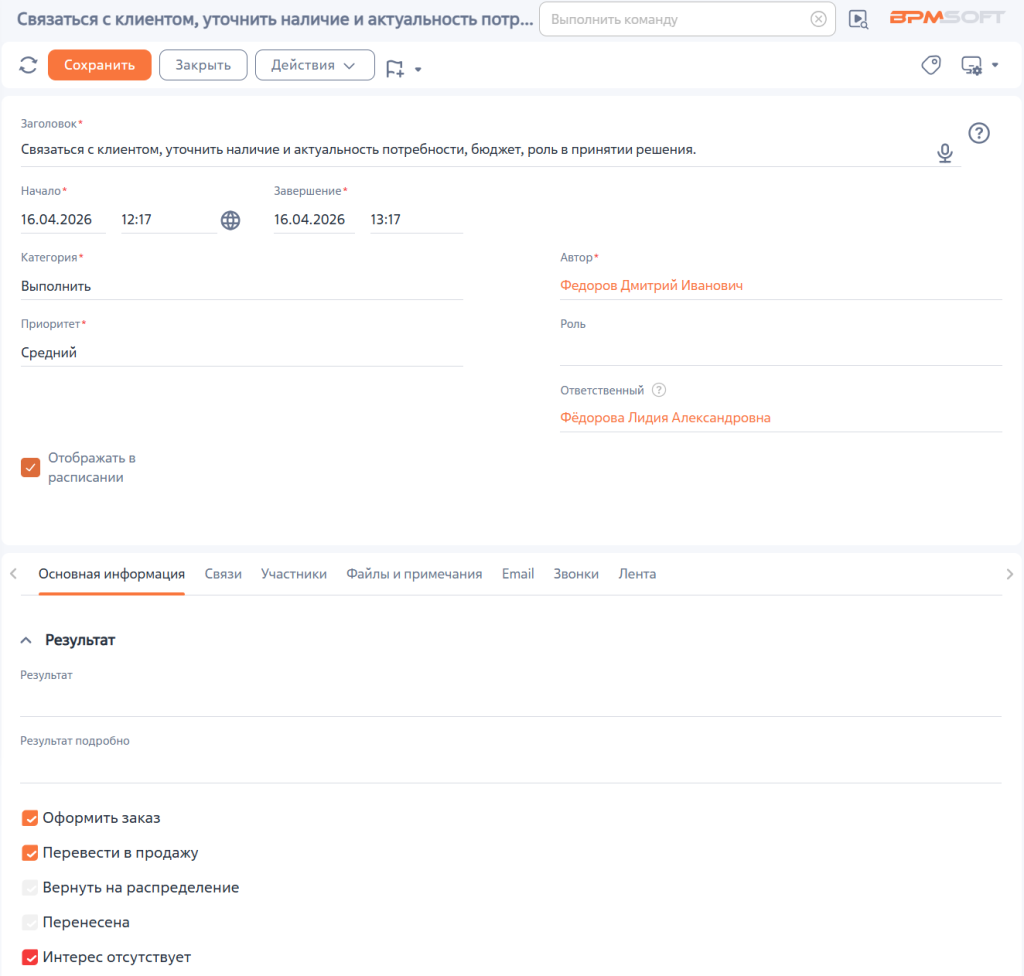Click the 'Сохранить' button

[99, 65]
